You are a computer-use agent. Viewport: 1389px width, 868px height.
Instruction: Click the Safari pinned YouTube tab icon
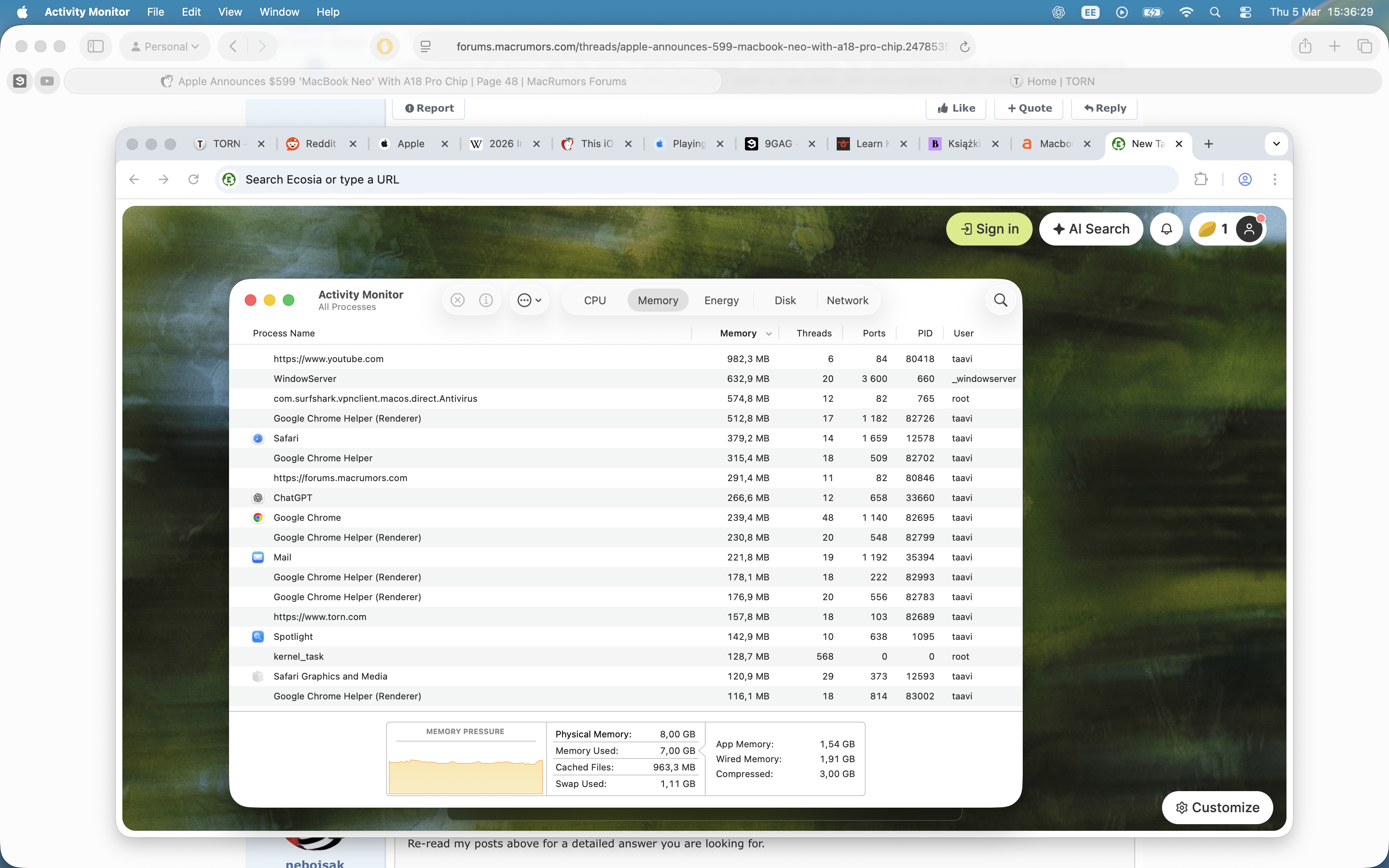tap(47, 81)
